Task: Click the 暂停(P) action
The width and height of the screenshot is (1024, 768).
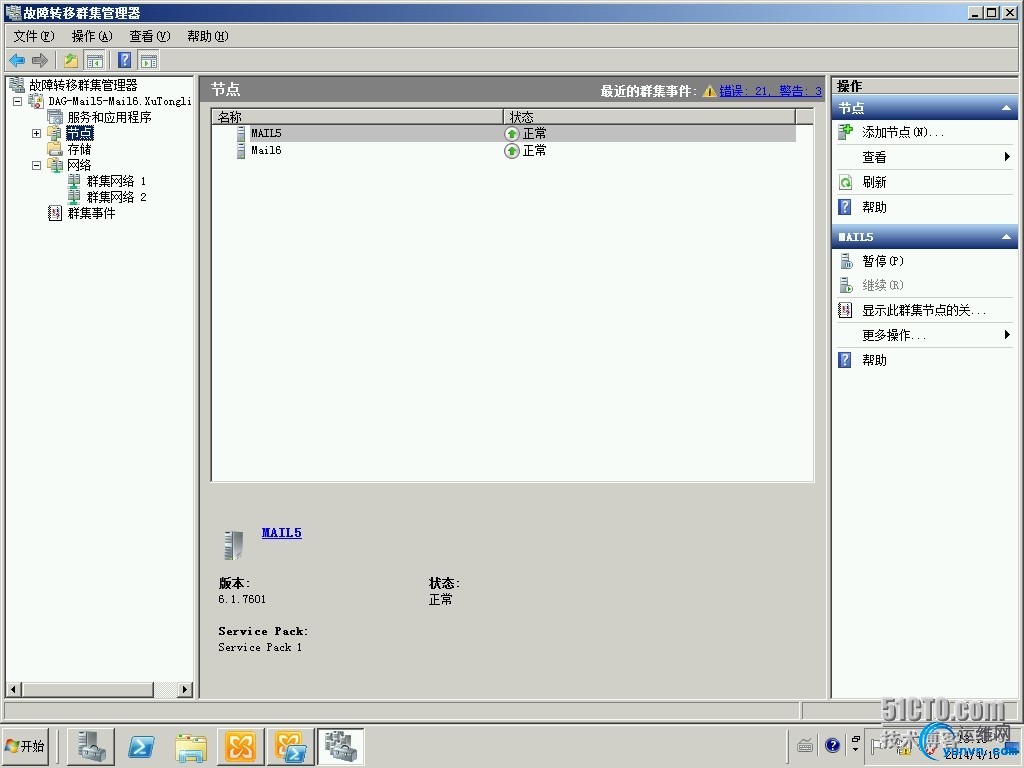Action: [x=883, y=261]
